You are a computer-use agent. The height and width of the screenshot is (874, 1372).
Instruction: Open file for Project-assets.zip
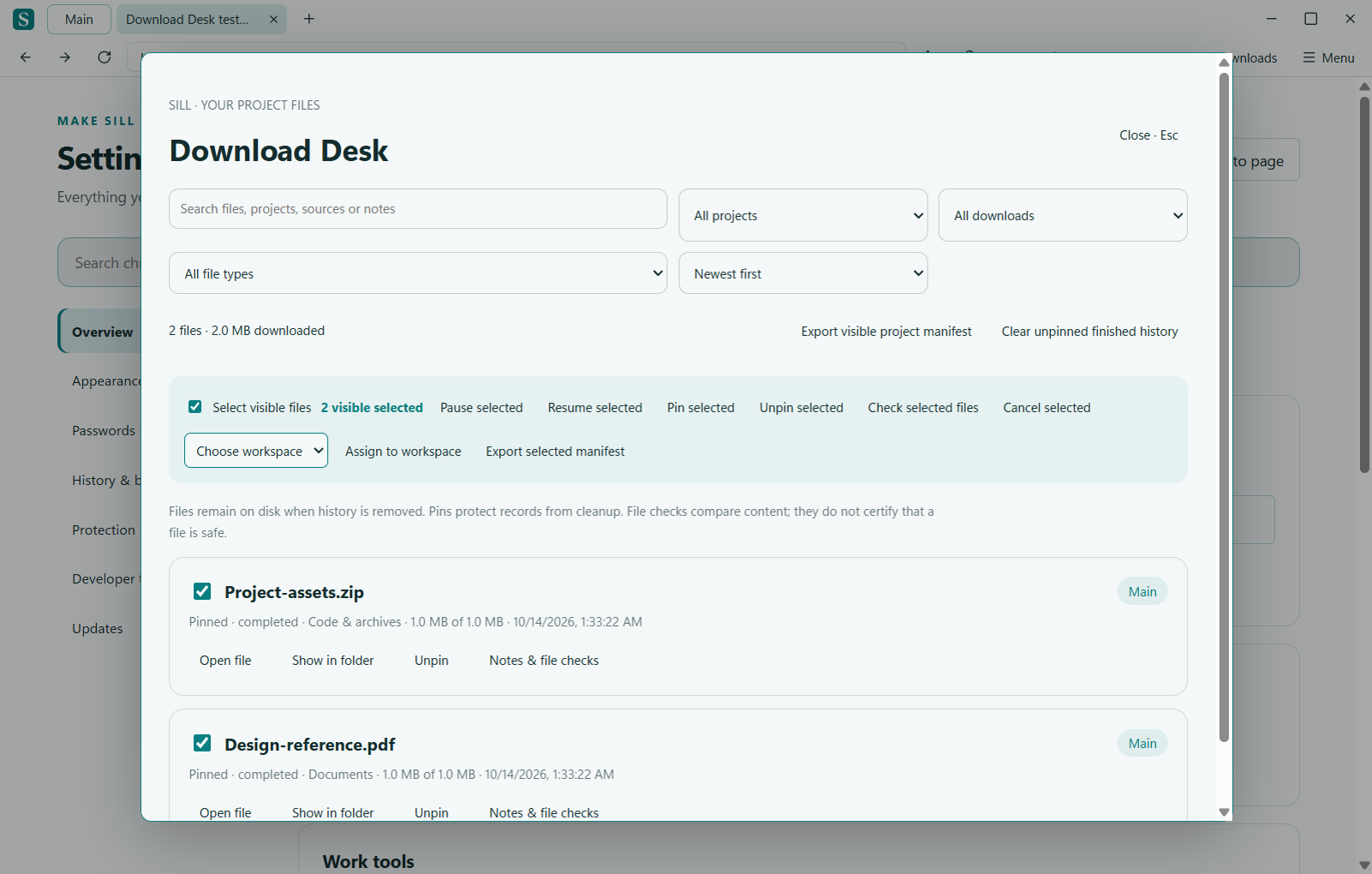(x=225, y=661)
